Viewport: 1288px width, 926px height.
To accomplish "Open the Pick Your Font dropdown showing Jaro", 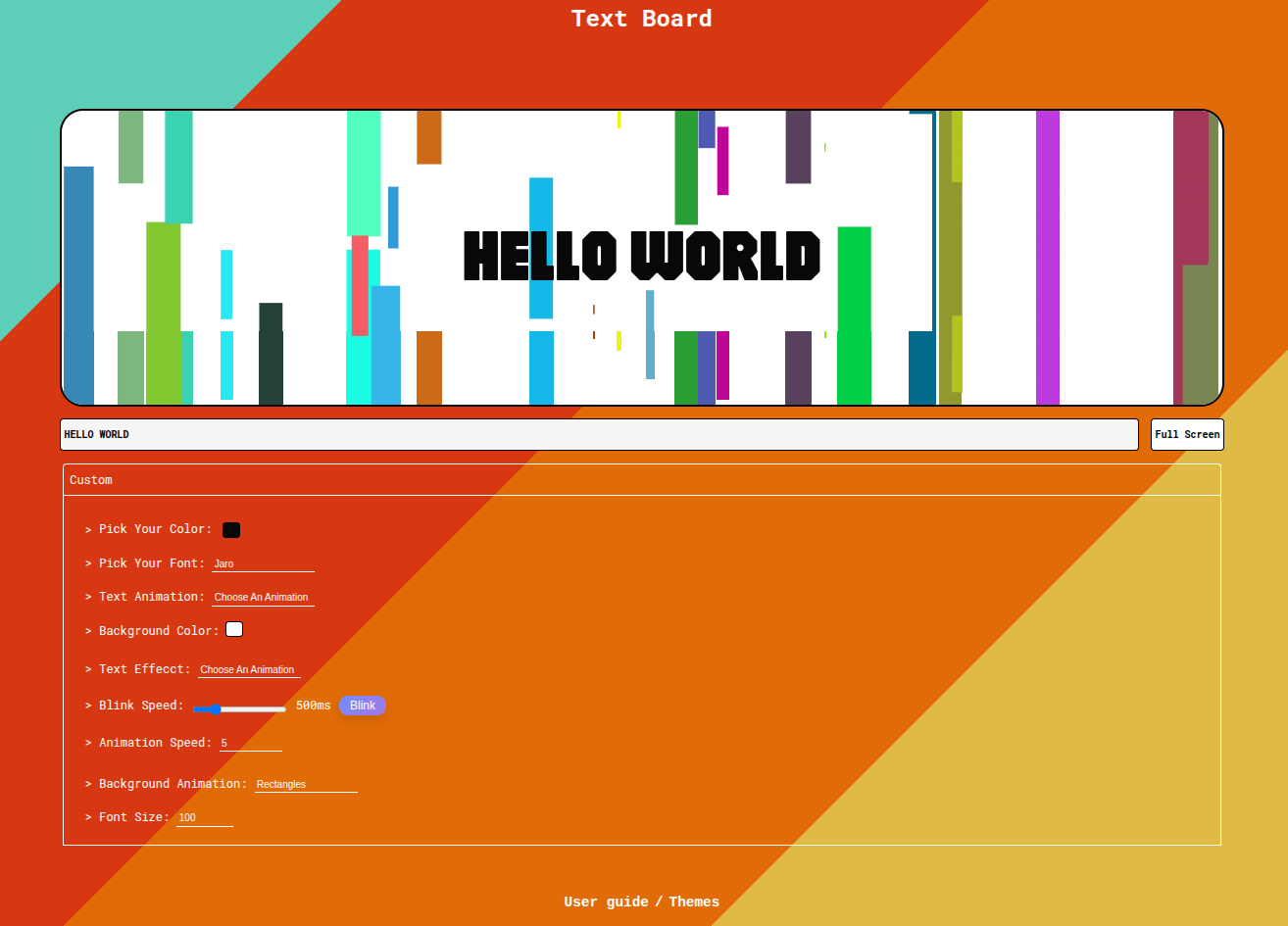I will pyautogui.click(x=263, y=563).
